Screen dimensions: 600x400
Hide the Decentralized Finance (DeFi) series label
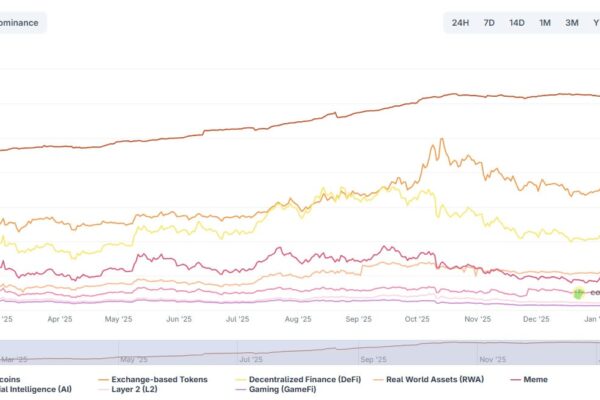coord(300,379)
